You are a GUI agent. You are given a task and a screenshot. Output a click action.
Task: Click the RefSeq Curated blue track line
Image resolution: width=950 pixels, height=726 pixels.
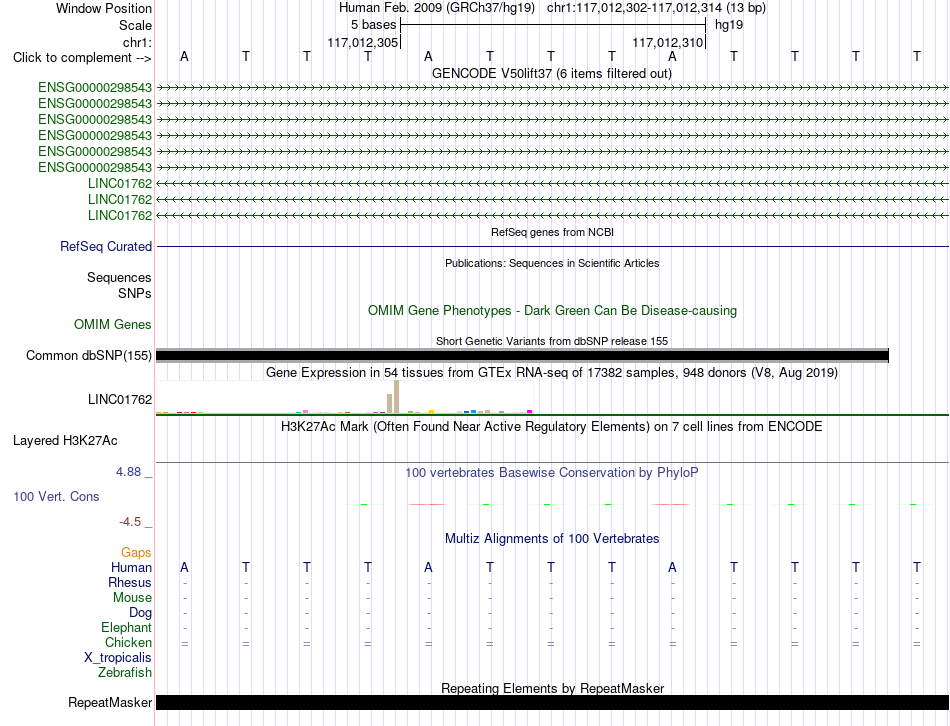pos(552,247)
